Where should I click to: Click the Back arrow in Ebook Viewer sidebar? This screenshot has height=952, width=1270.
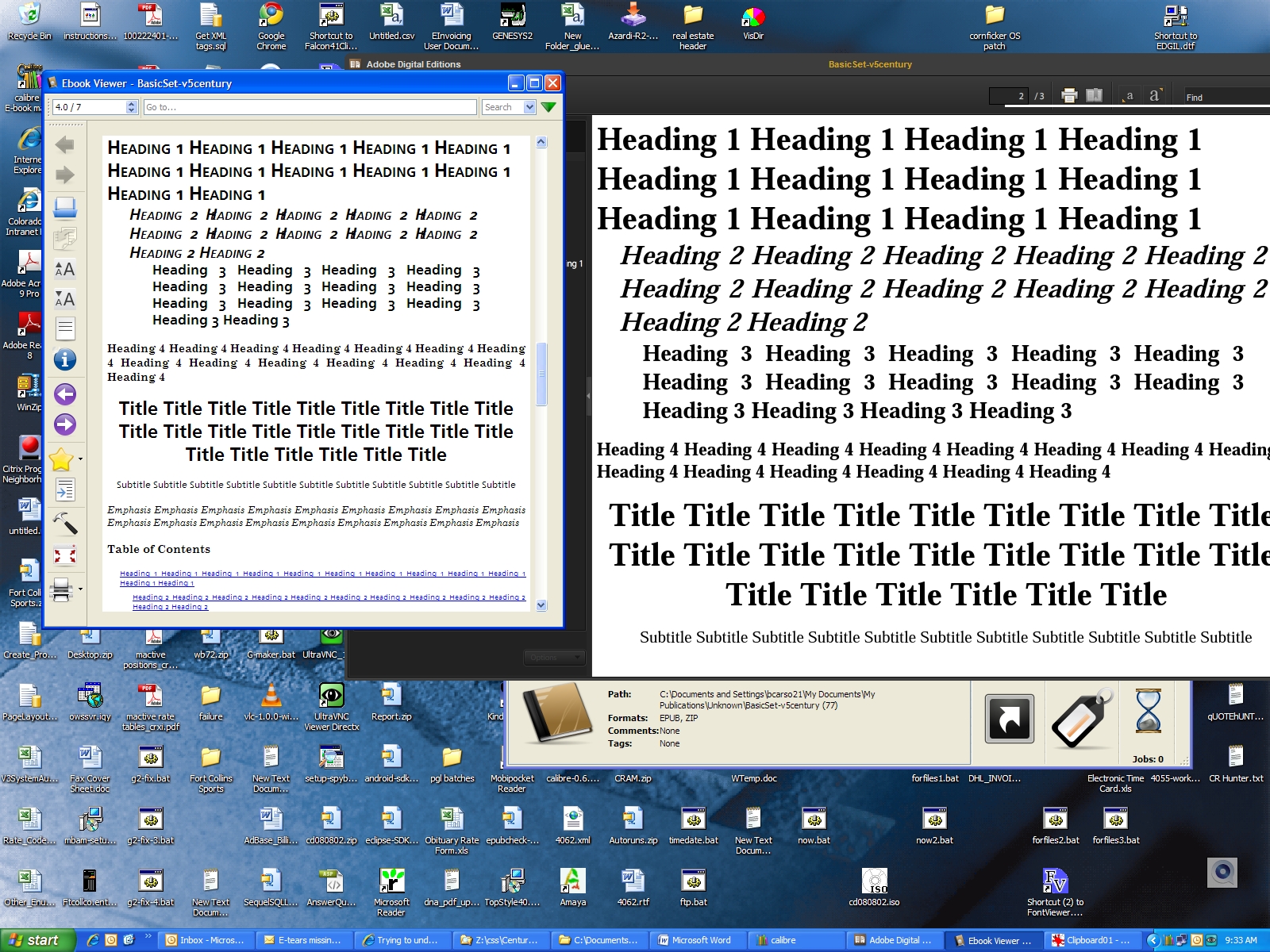pyautogui.click(x=65, y=144)
